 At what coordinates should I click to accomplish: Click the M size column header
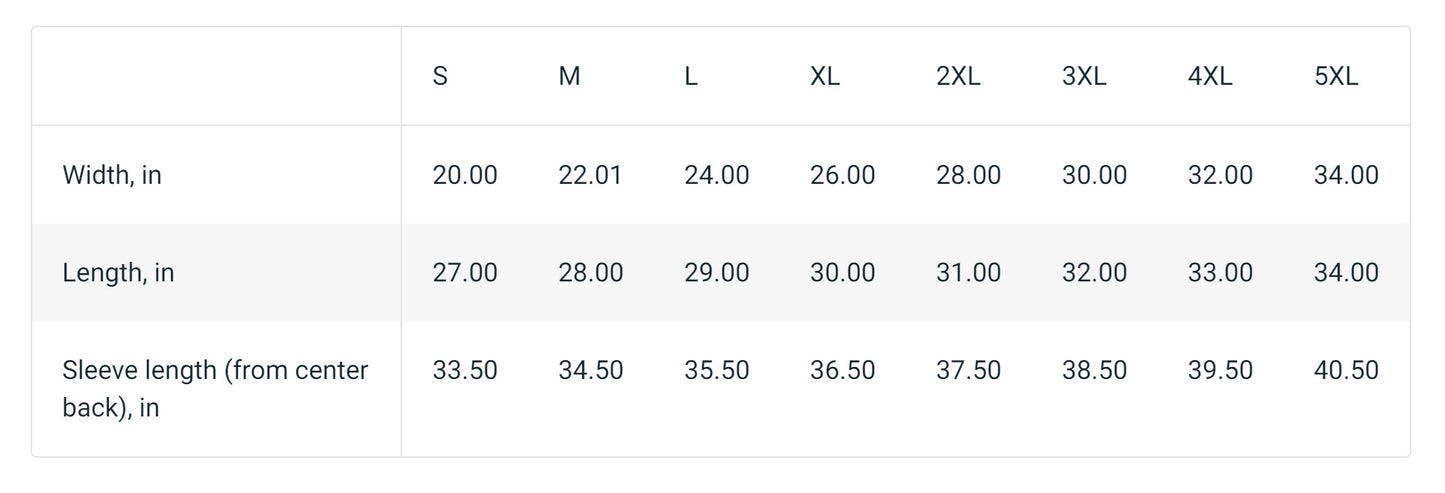tap(569, 77)
